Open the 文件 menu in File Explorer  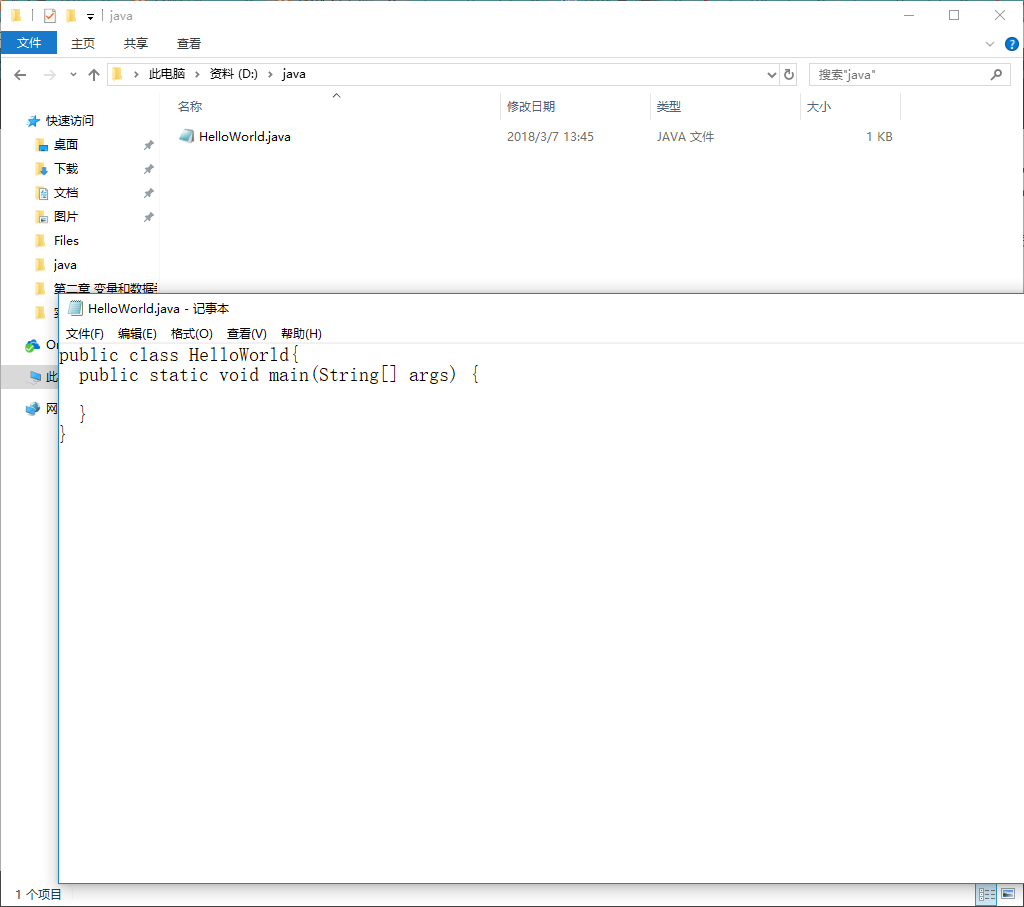29,43
